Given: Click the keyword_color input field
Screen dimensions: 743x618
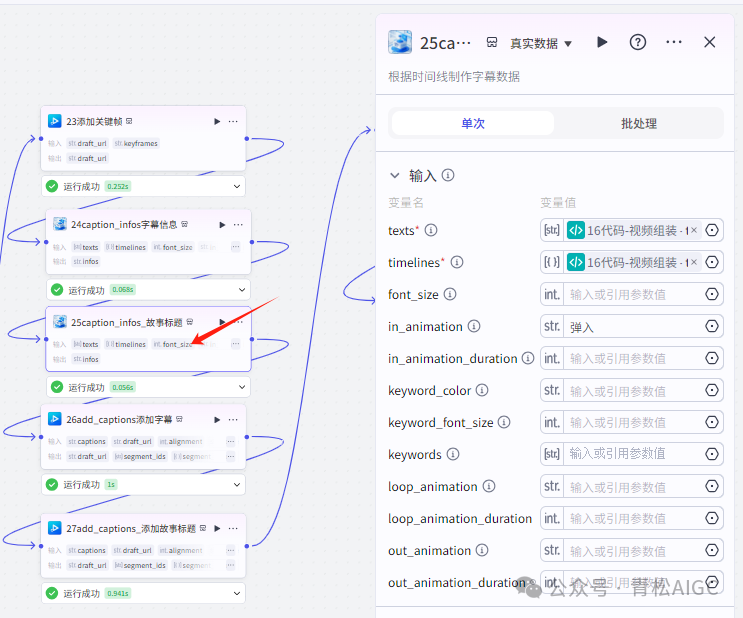Looking at the screenshot, I should point(633,390).
